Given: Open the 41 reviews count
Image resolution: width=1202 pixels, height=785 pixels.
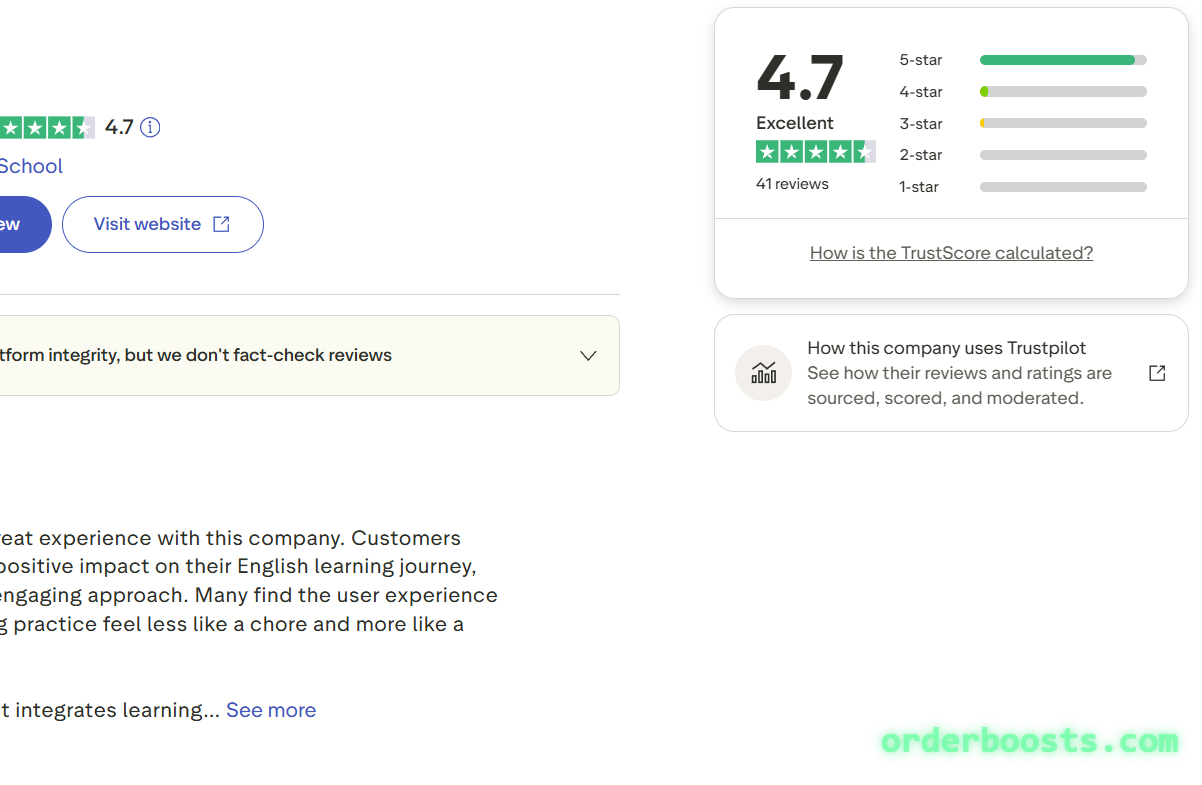Looking at the screenshot, I should (792, 183).
